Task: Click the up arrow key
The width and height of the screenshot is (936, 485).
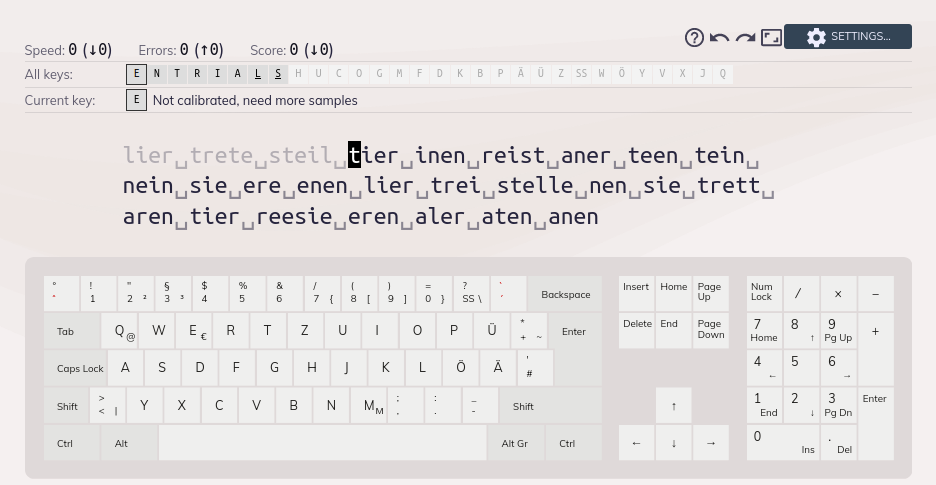Action: click(x=673, y=406)
